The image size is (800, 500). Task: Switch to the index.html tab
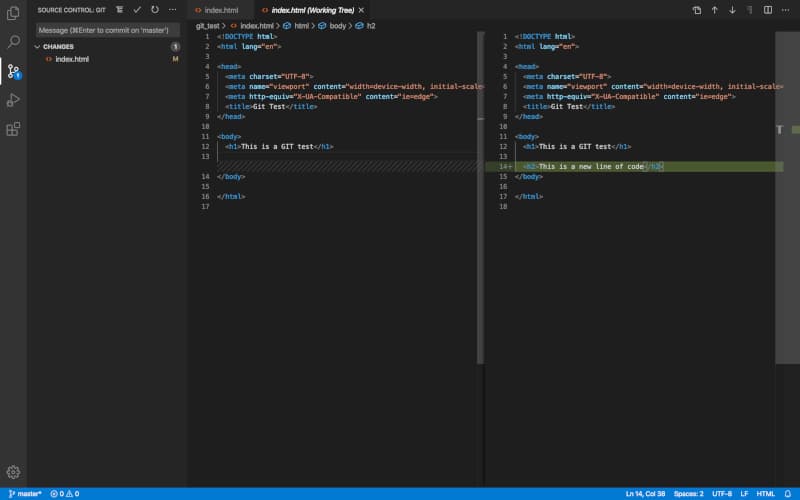coord(221,10)
